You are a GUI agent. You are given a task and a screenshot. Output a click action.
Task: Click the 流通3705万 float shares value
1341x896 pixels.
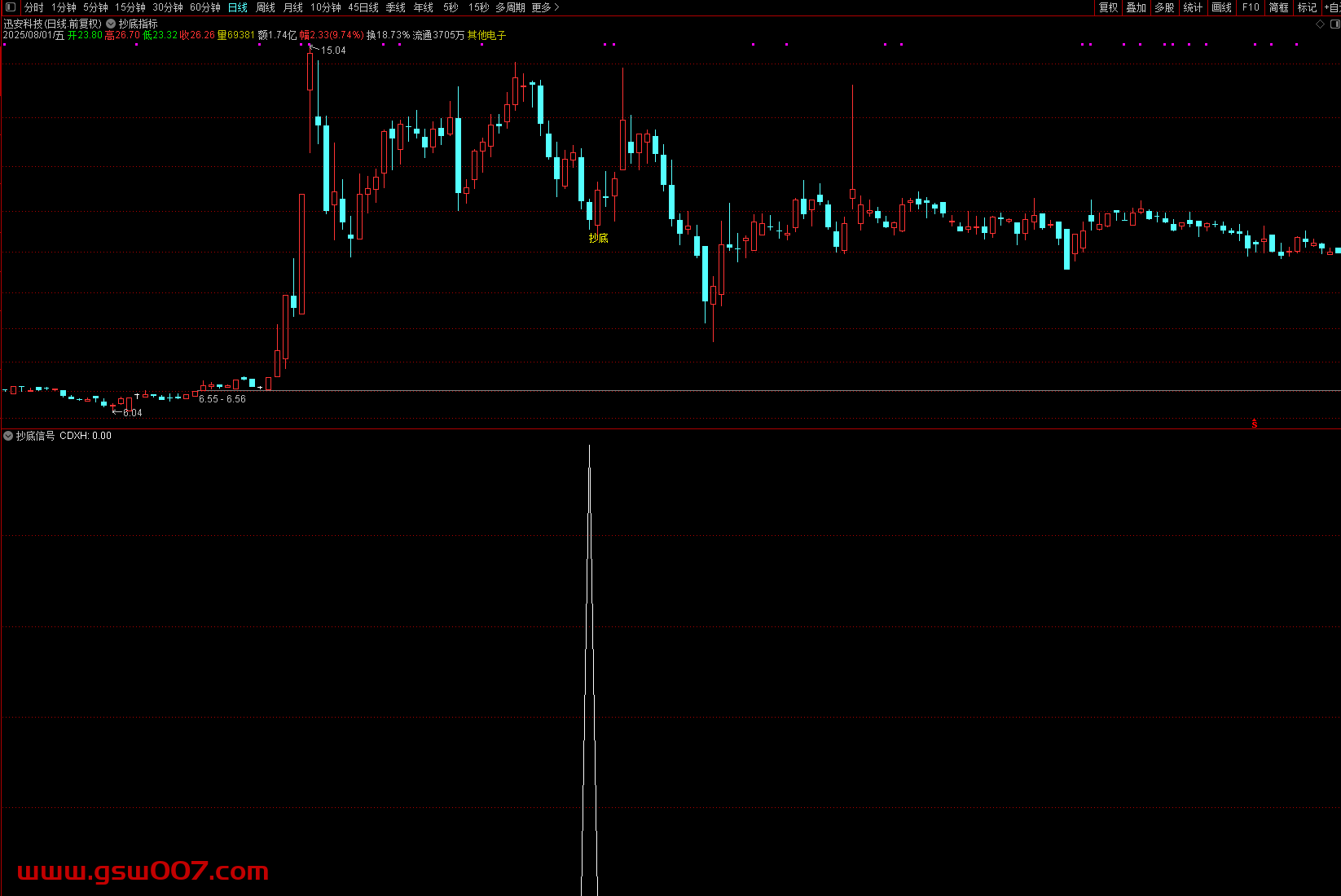[x=438, y=35]
